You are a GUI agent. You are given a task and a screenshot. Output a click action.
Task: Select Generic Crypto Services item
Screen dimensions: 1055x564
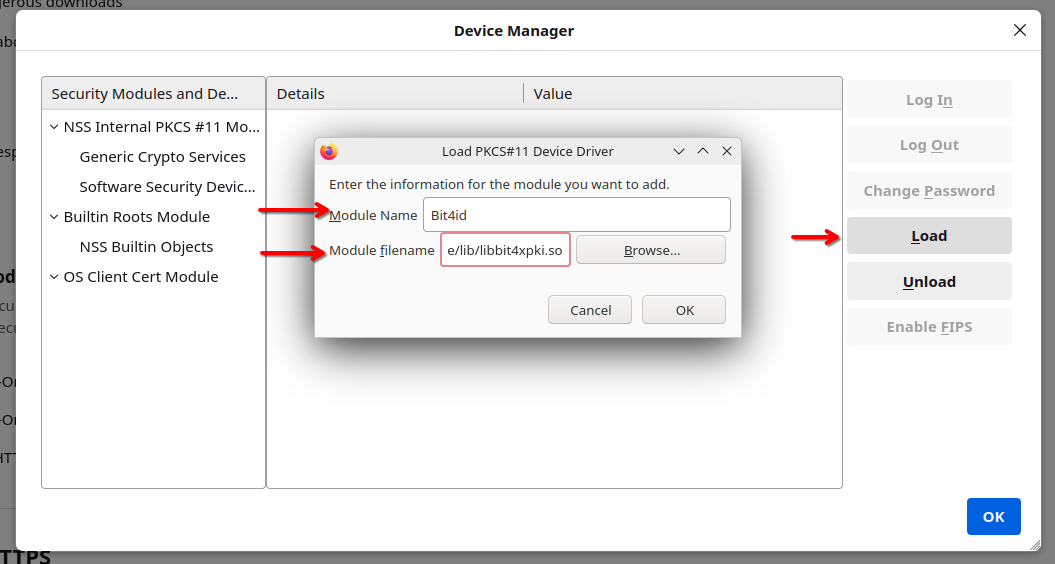[x=162, y=157]
